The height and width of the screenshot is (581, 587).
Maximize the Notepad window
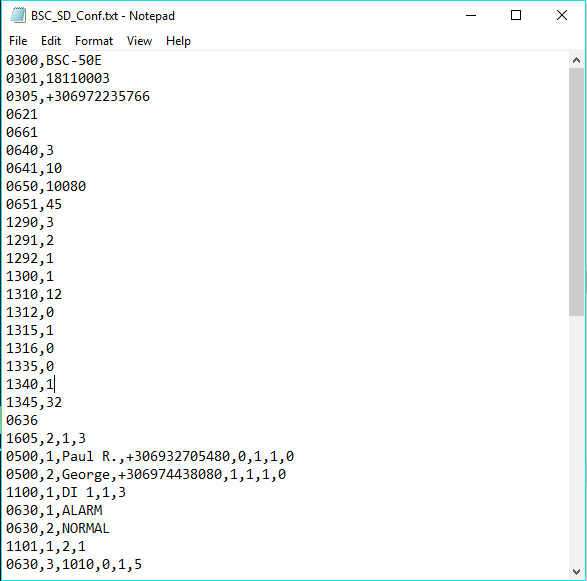pyautogui.click(x=516, y=15)
